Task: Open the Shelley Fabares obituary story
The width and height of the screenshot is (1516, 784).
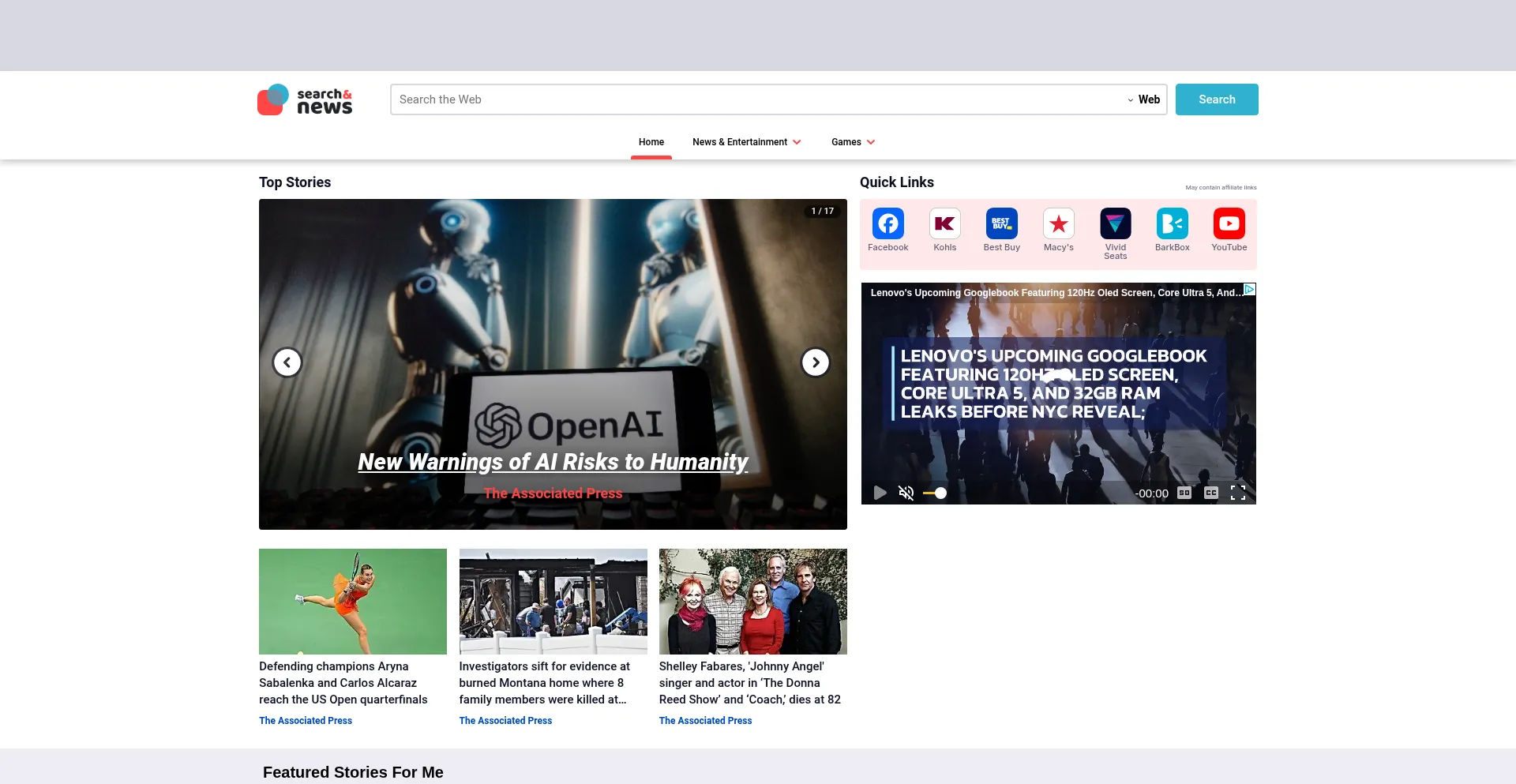Action: click(750, 683)
